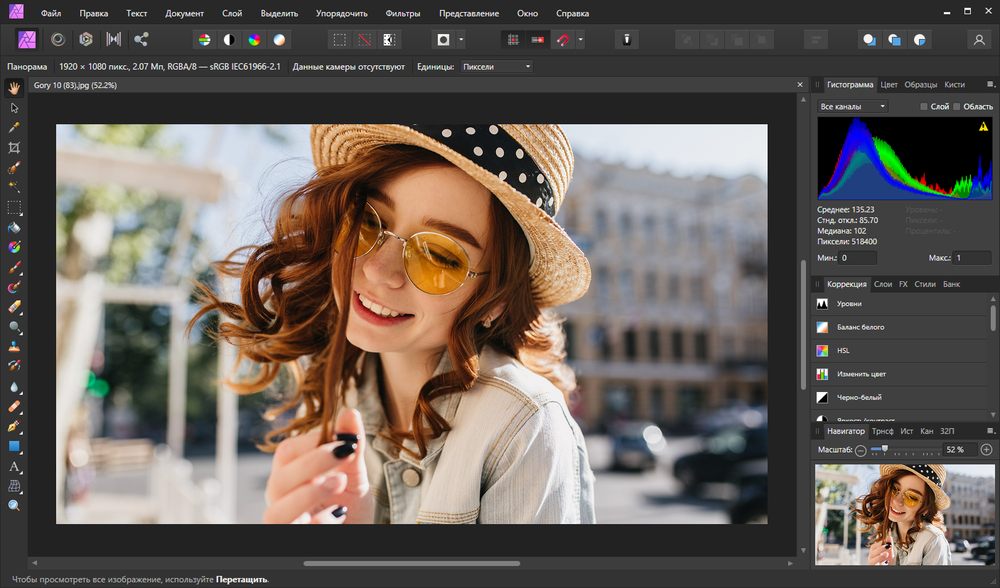Viewport: 1000px width, 588px height.
Task: Select the Artistic Text tool
Action: 14,467
